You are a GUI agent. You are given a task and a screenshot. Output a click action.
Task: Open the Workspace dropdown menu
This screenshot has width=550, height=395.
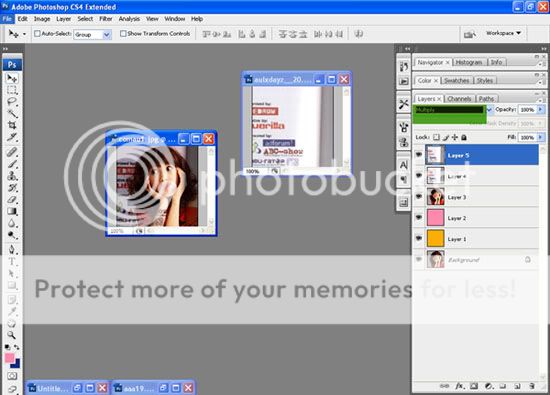pos(503,33)
